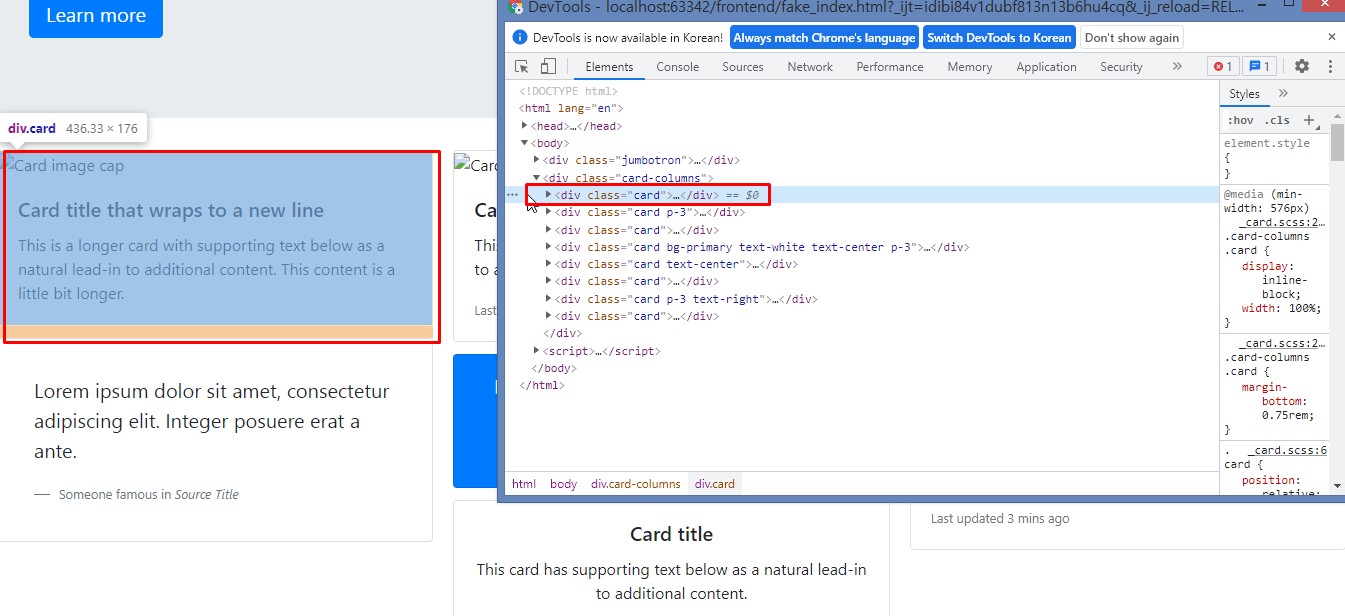Open the DevTools three-dot customize menu
The height and width of the screenshot is (616, 1345).
click(x=1330, y=67)
